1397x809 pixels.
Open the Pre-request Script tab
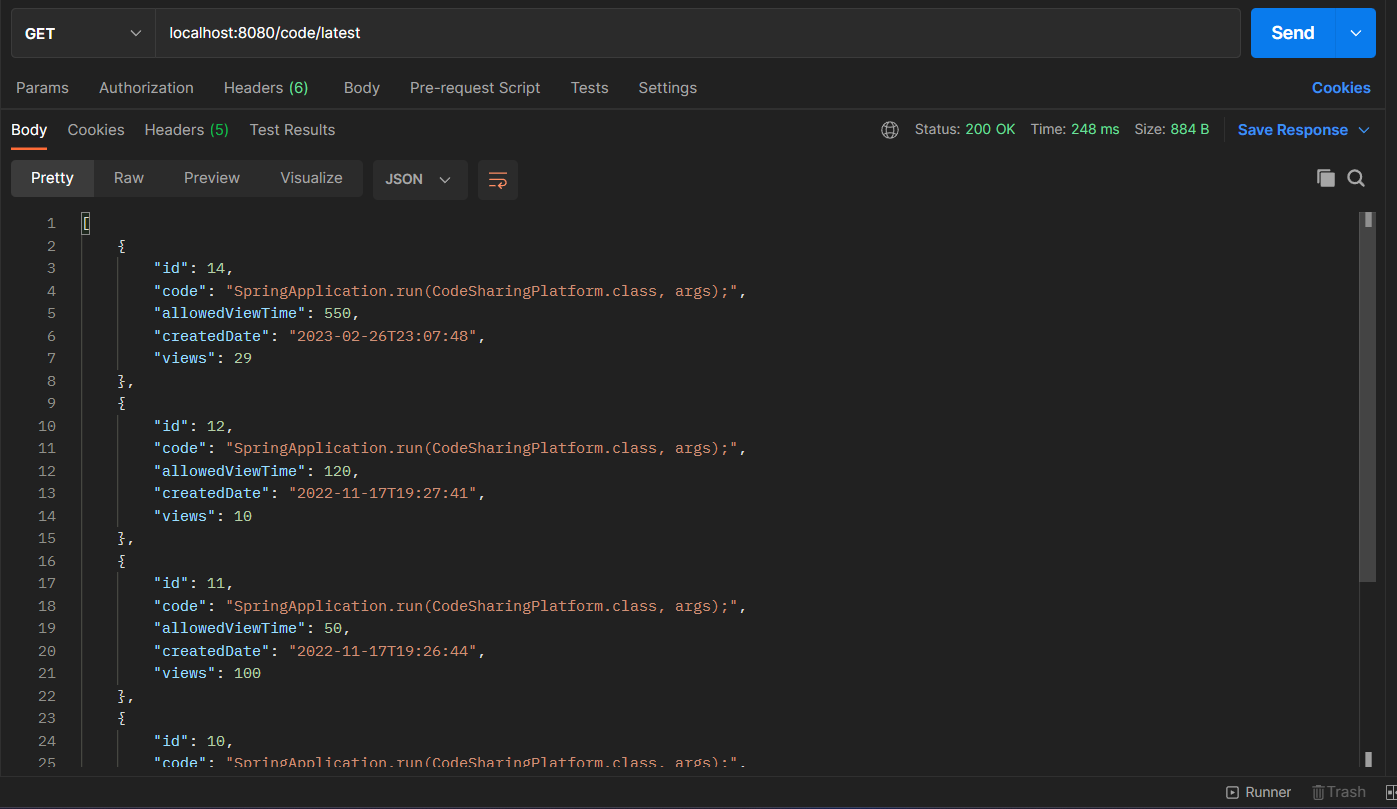point(475,88)
